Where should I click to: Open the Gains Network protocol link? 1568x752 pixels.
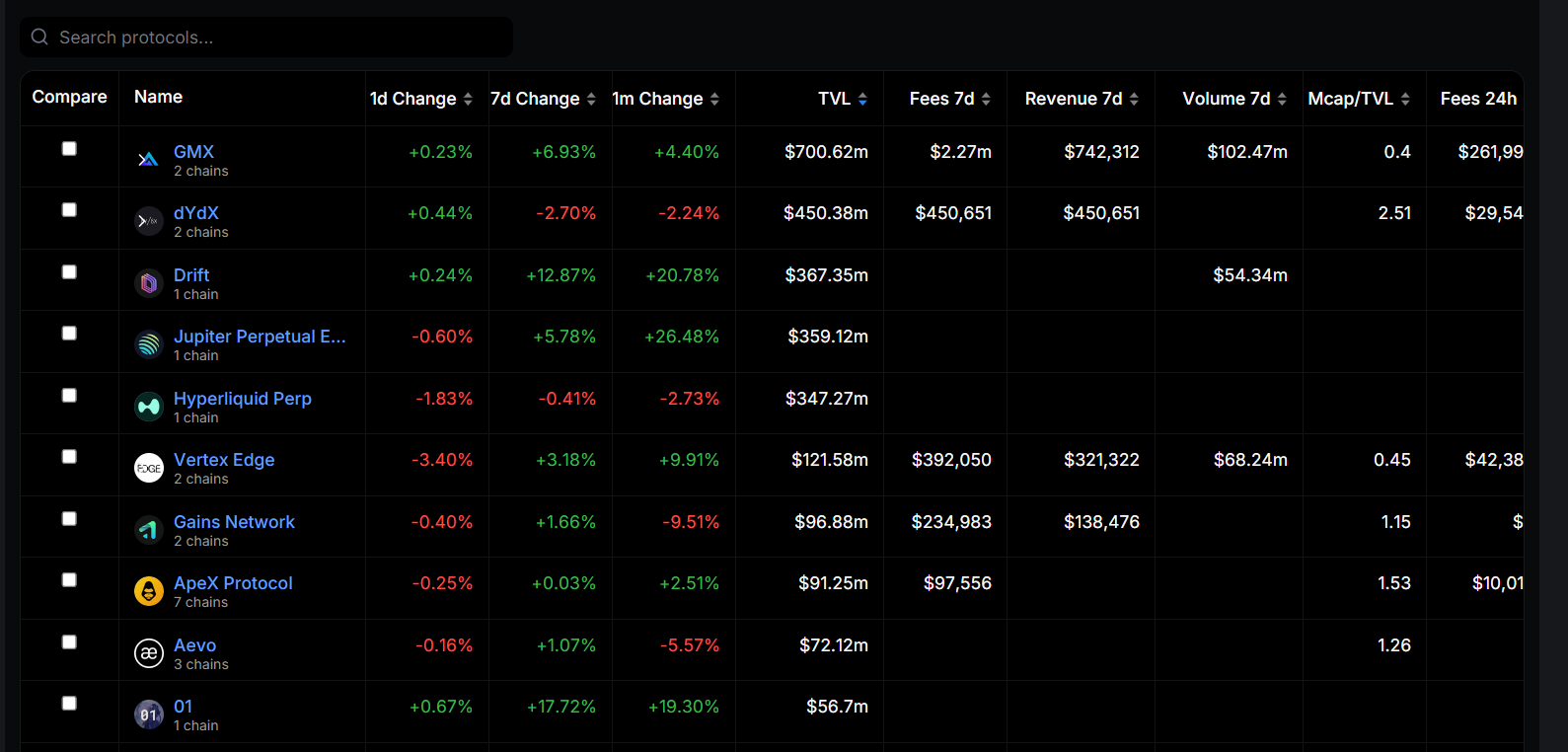pos(234,522)
